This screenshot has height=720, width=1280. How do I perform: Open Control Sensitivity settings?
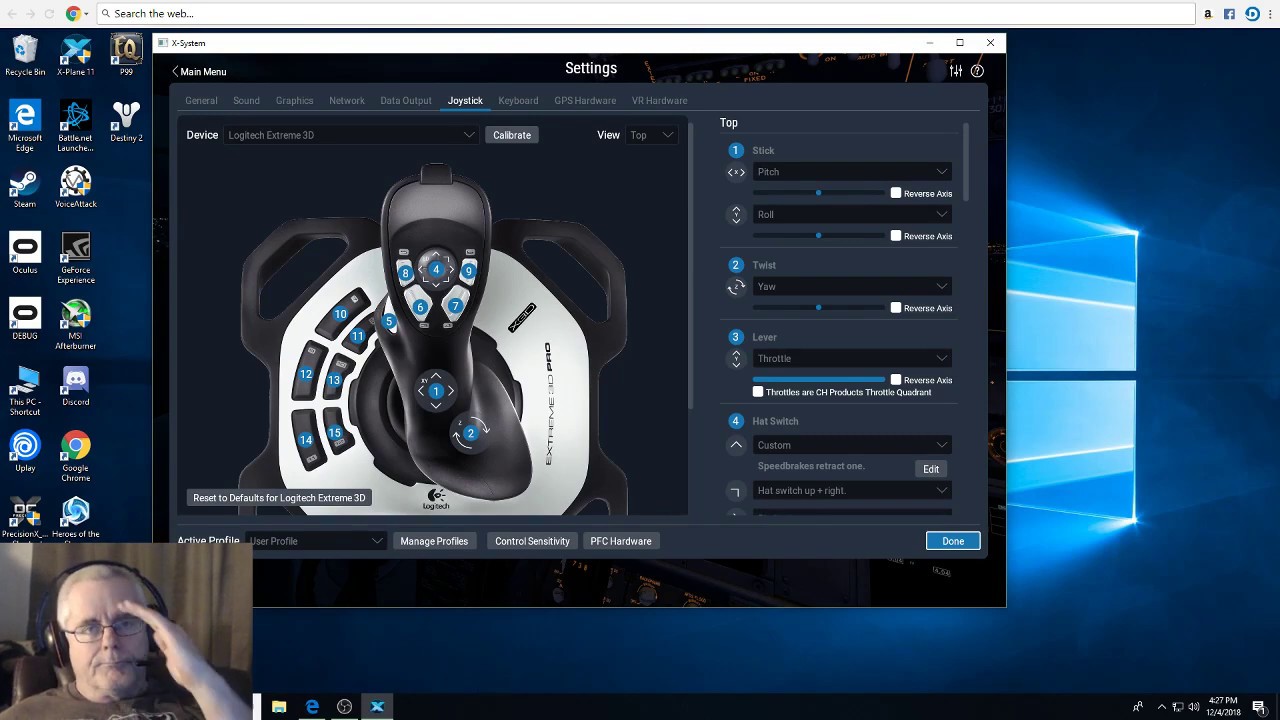coord(532,541)
